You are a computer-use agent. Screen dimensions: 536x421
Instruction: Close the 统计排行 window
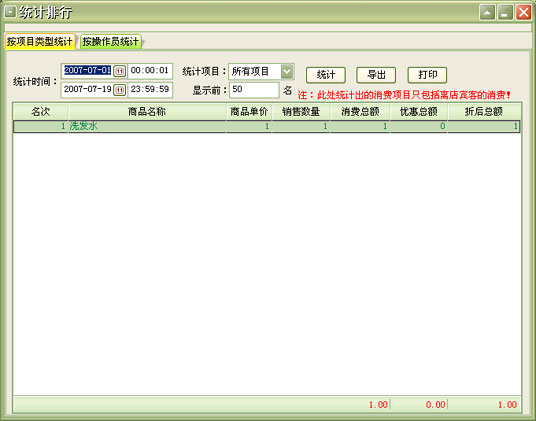524,13
